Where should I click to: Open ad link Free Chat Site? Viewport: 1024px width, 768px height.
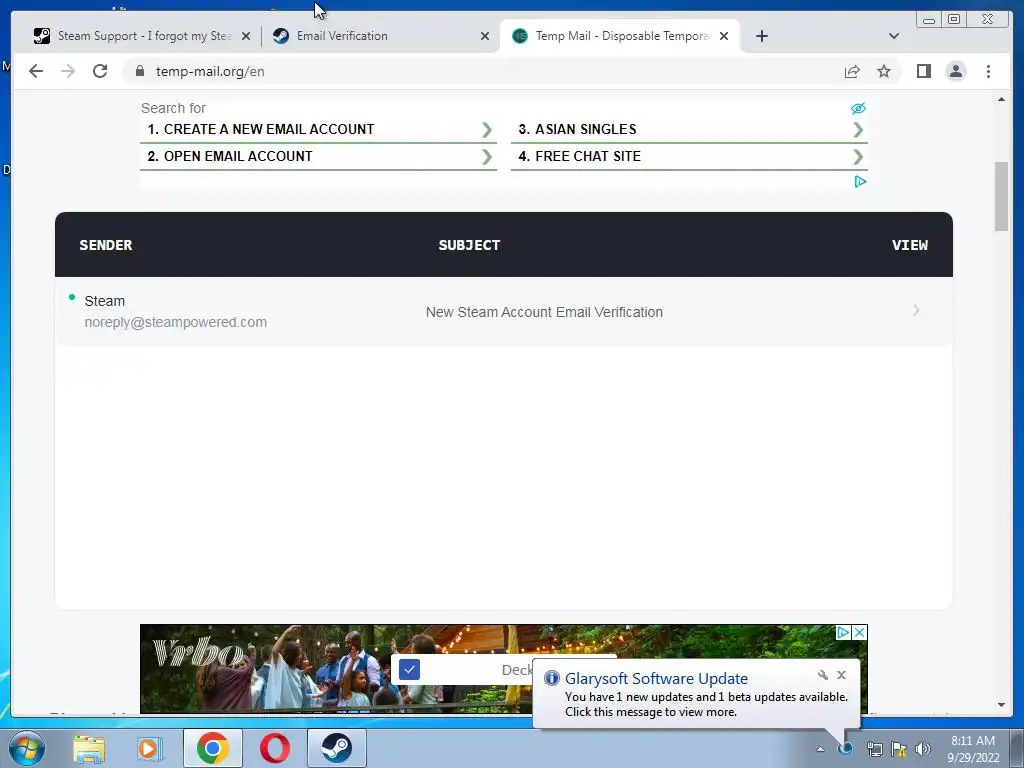[587, 156]
